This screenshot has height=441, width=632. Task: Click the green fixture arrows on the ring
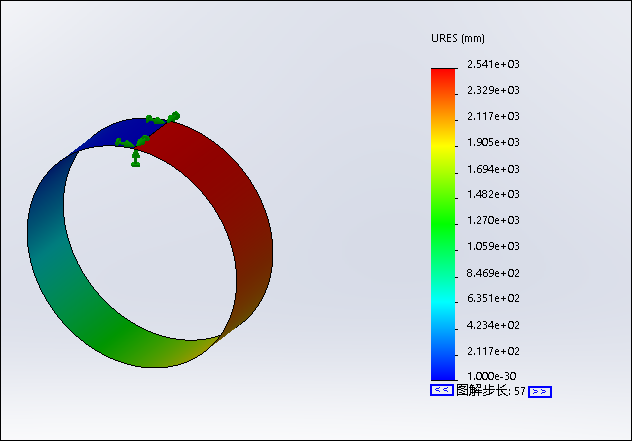(x=148, y=138)
